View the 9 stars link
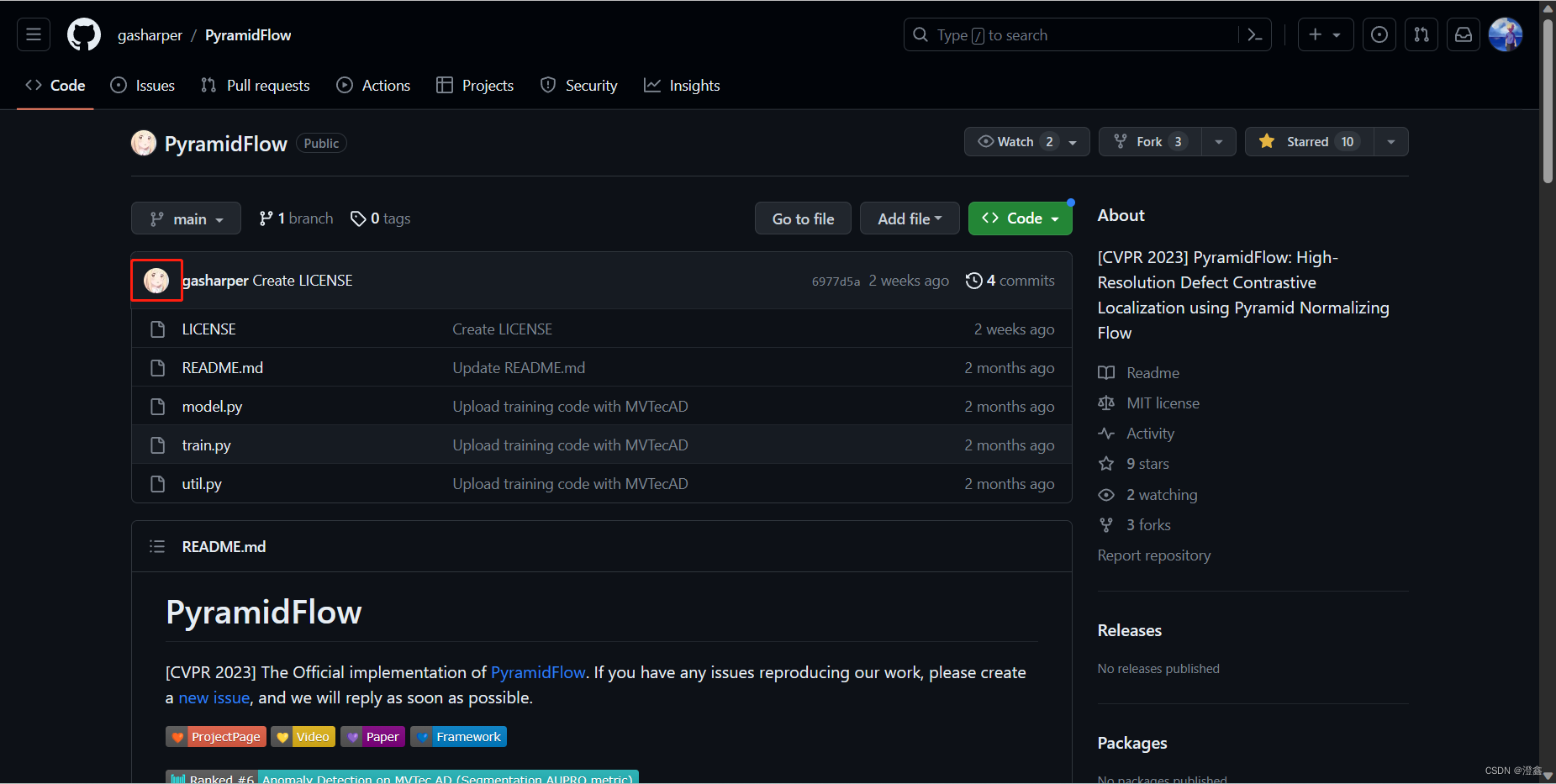 pos(1134,464)
